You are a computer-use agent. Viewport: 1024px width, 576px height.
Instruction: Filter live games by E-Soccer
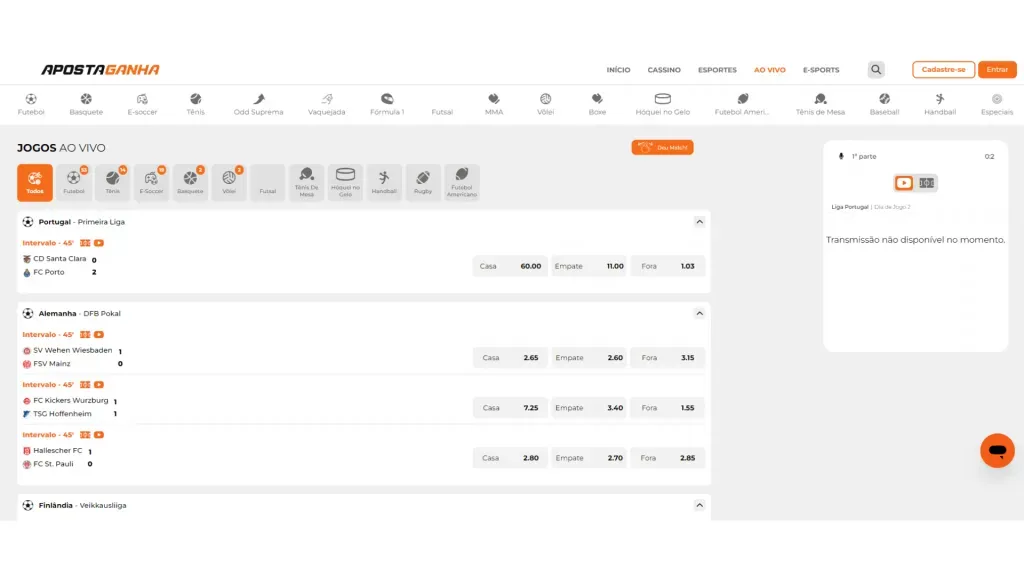[x=152, y=183]
